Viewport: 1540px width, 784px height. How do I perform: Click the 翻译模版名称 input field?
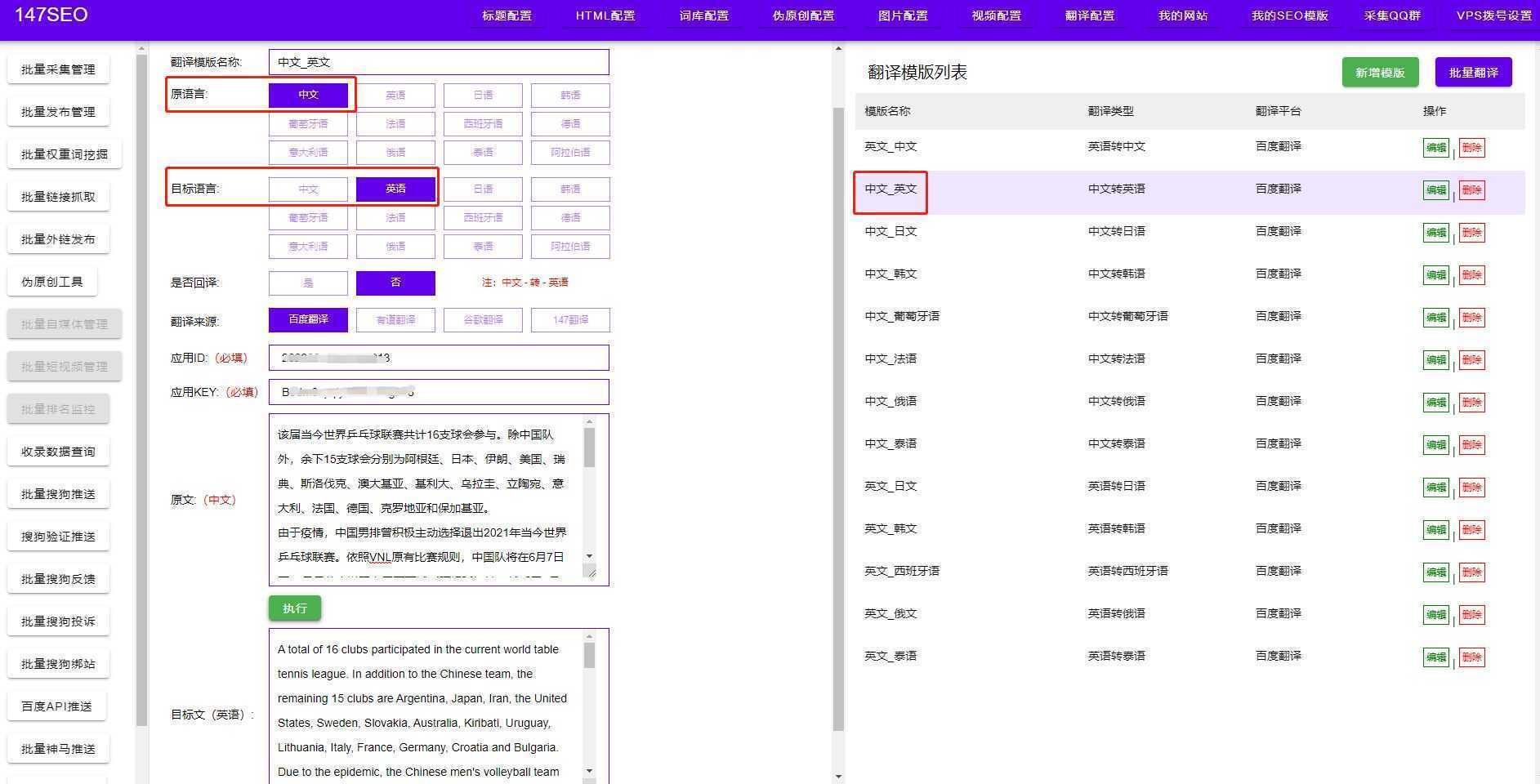coord(439,62)
